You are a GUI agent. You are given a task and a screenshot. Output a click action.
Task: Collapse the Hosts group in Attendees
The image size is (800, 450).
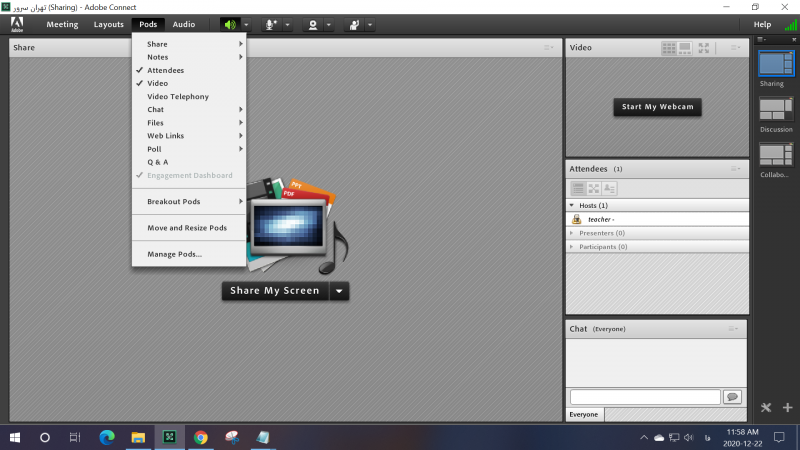pyautogui.click(x=572, y=205)
